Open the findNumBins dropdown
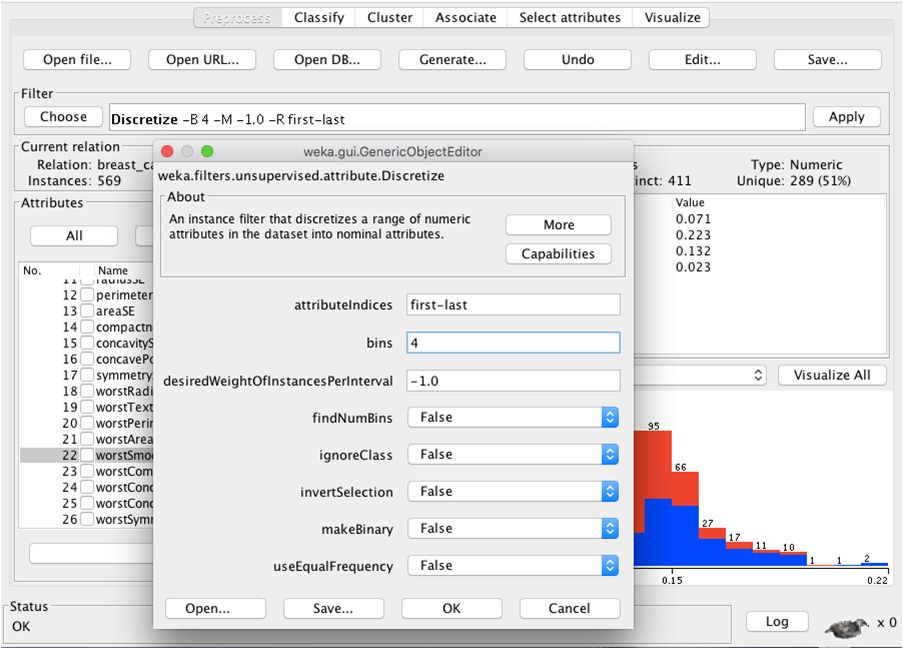 coord(513,418)
